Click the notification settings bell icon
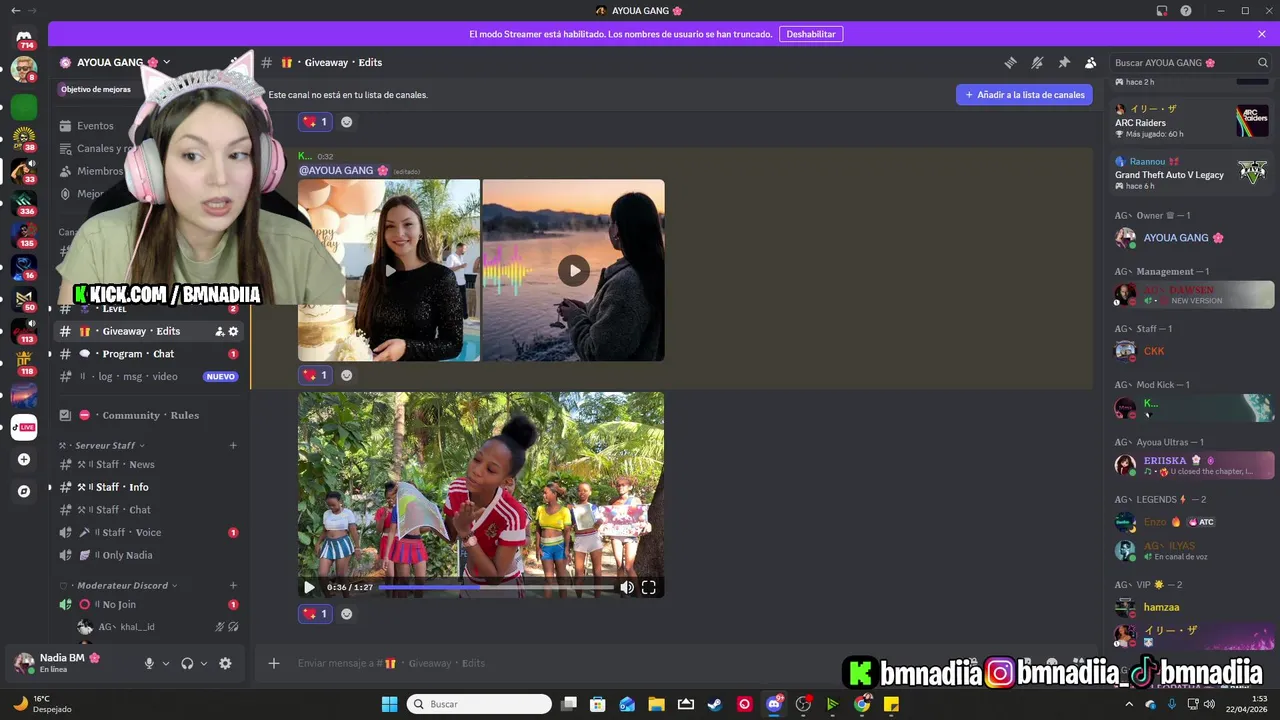Screen dimensions: 1280x720 [1037, 62]
